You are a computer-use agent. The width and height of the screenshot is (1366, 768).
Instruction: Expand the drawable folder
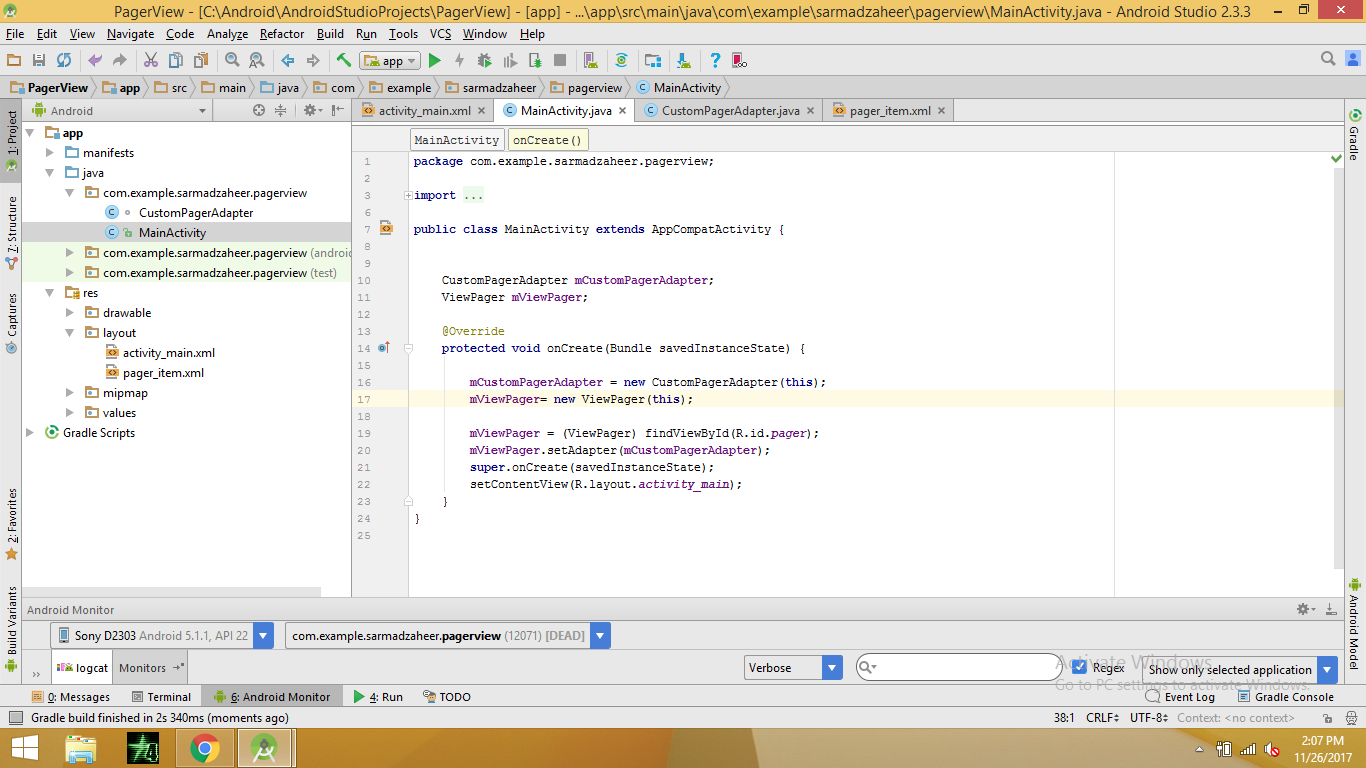click(70, 313)
